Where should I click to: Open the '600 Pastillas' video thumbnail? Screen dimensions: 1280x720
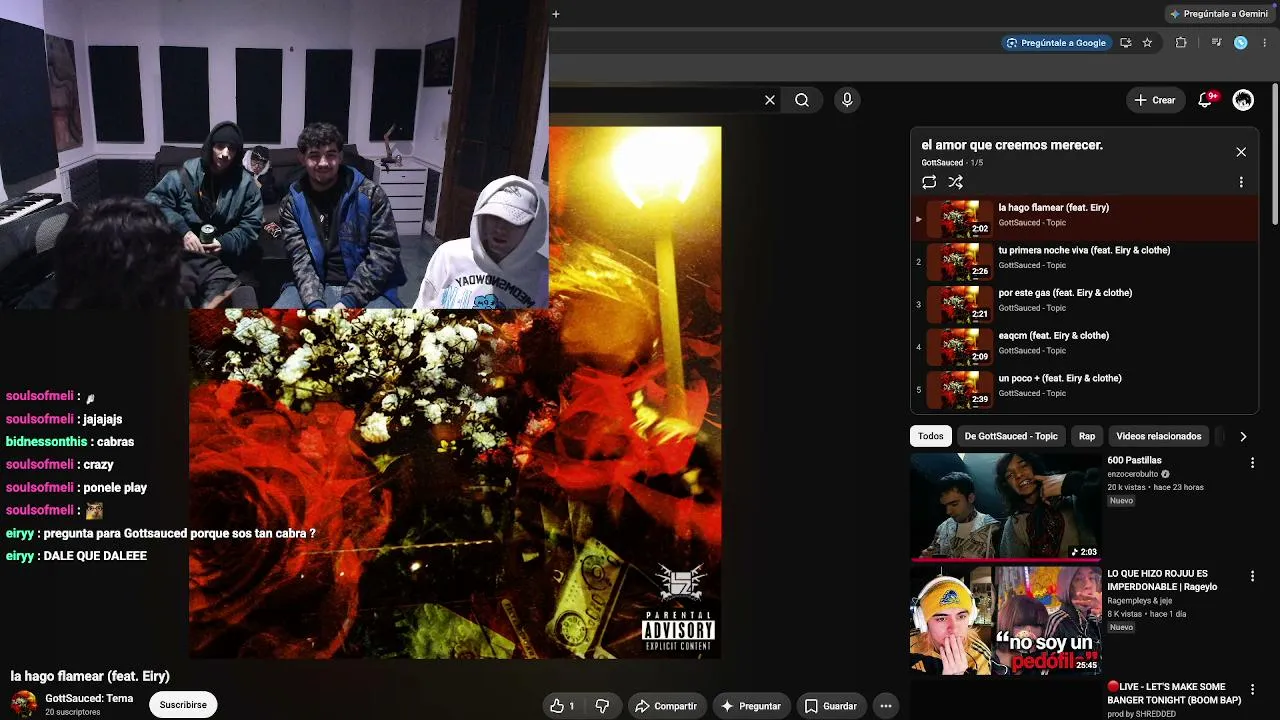[x=1005, y=506]
